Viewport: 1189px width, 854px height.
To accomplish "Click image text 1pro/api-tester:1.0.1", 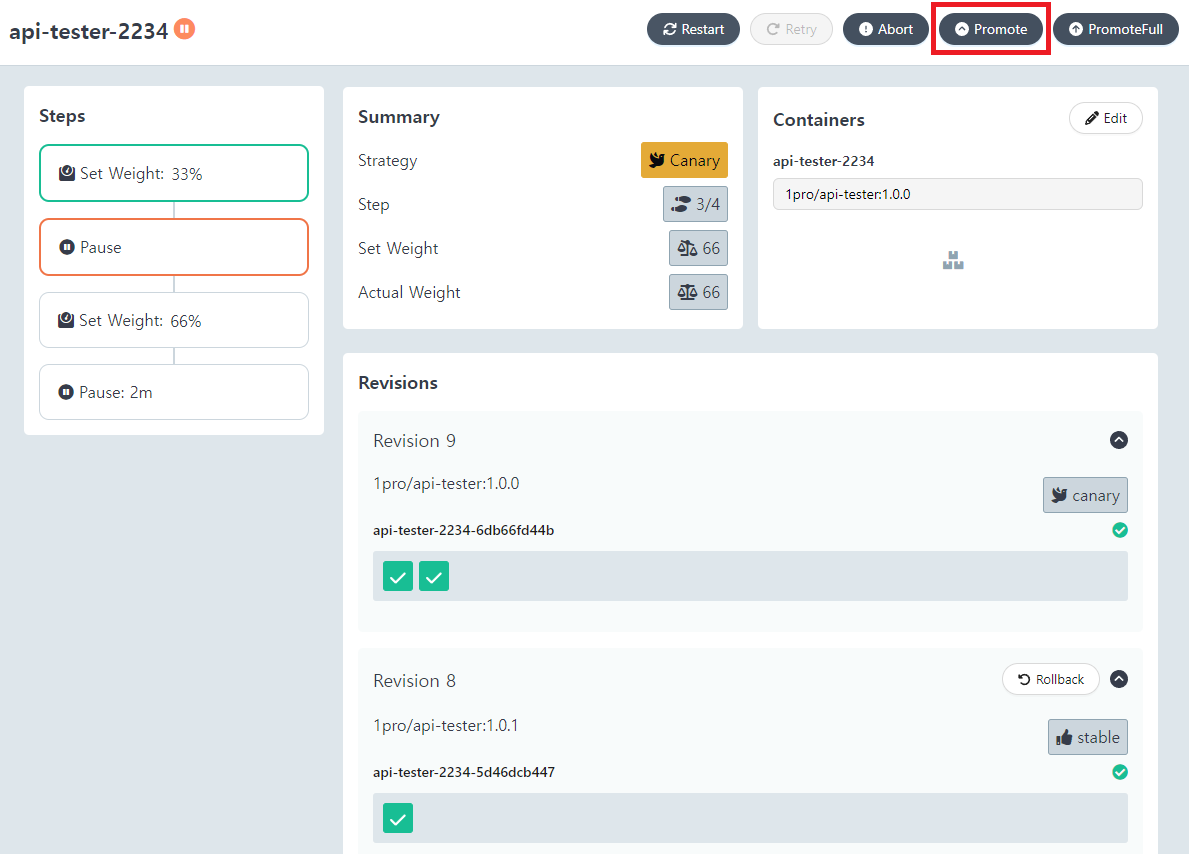I will (x=446, y=726).
